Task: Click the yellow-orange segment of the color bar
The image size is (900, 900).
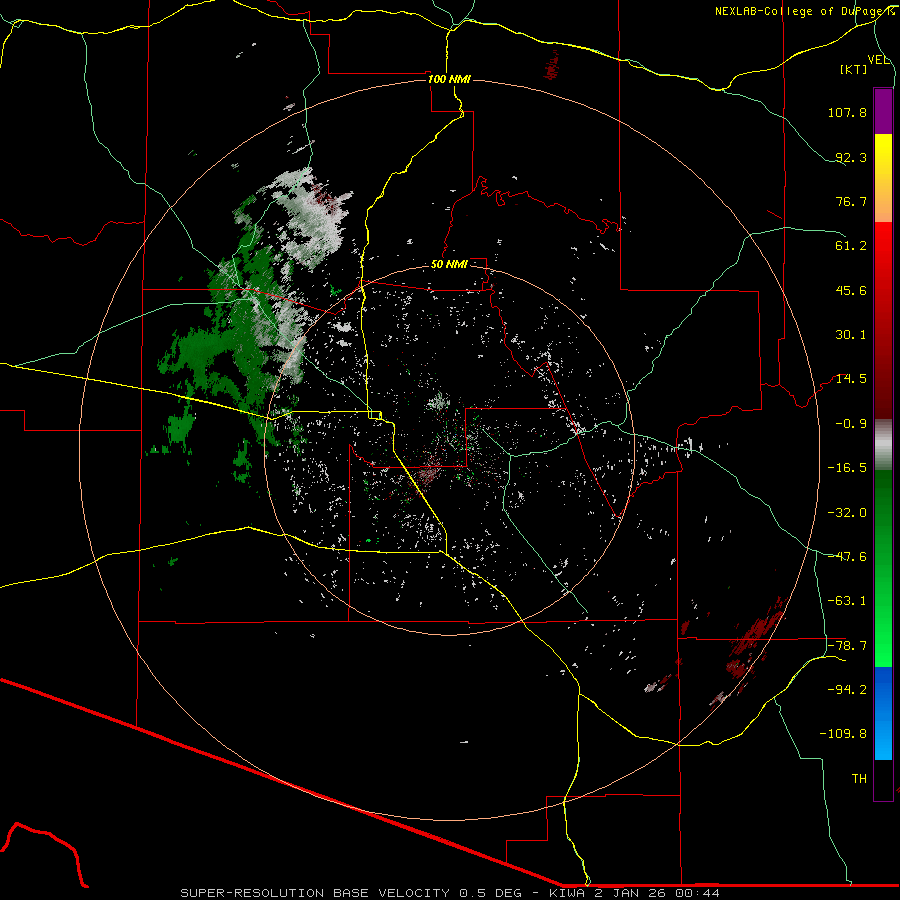Action: 883,178
